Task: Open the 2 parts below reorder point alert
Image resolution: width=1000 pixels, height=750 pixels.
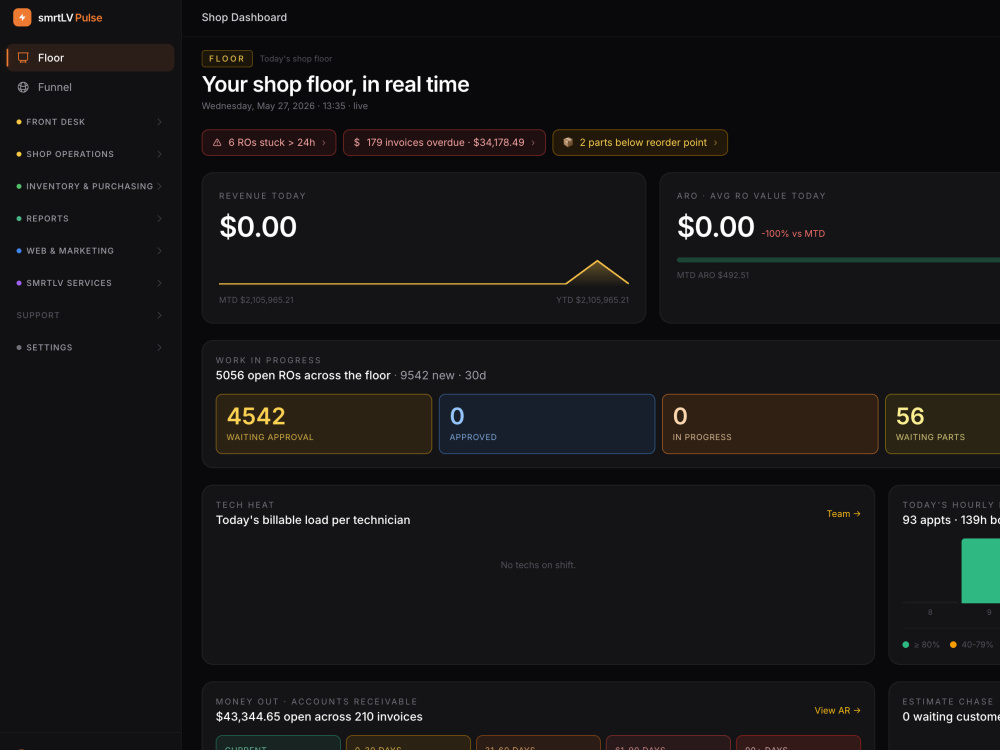Action: point(640,143)
